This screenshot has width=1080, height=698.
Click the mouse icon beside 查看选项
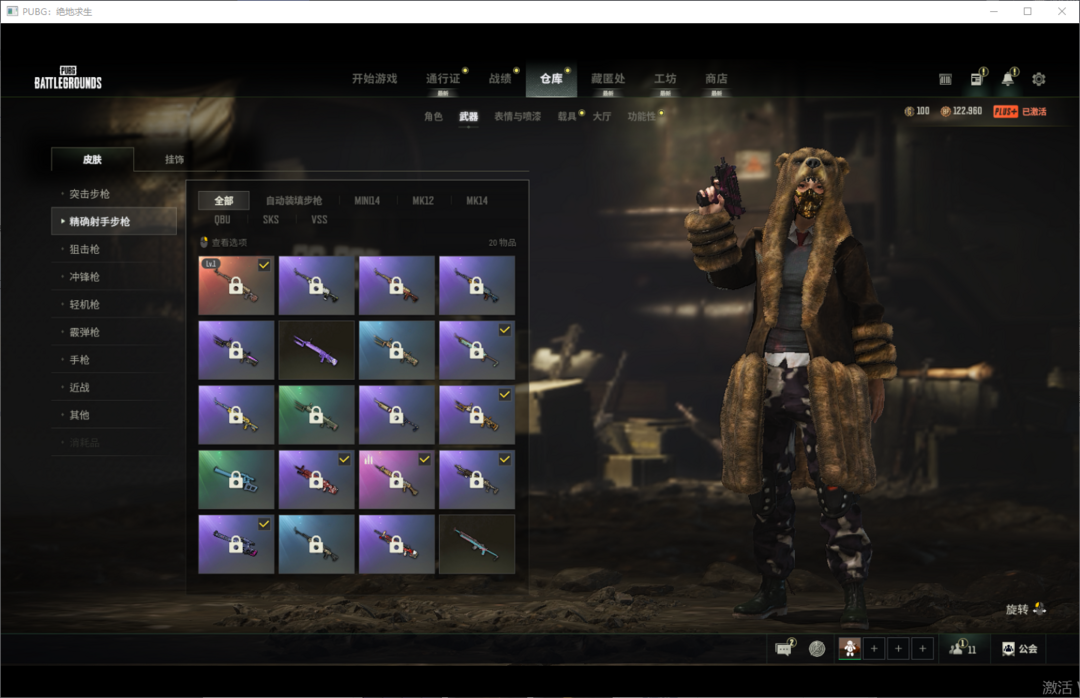[204, 243]
